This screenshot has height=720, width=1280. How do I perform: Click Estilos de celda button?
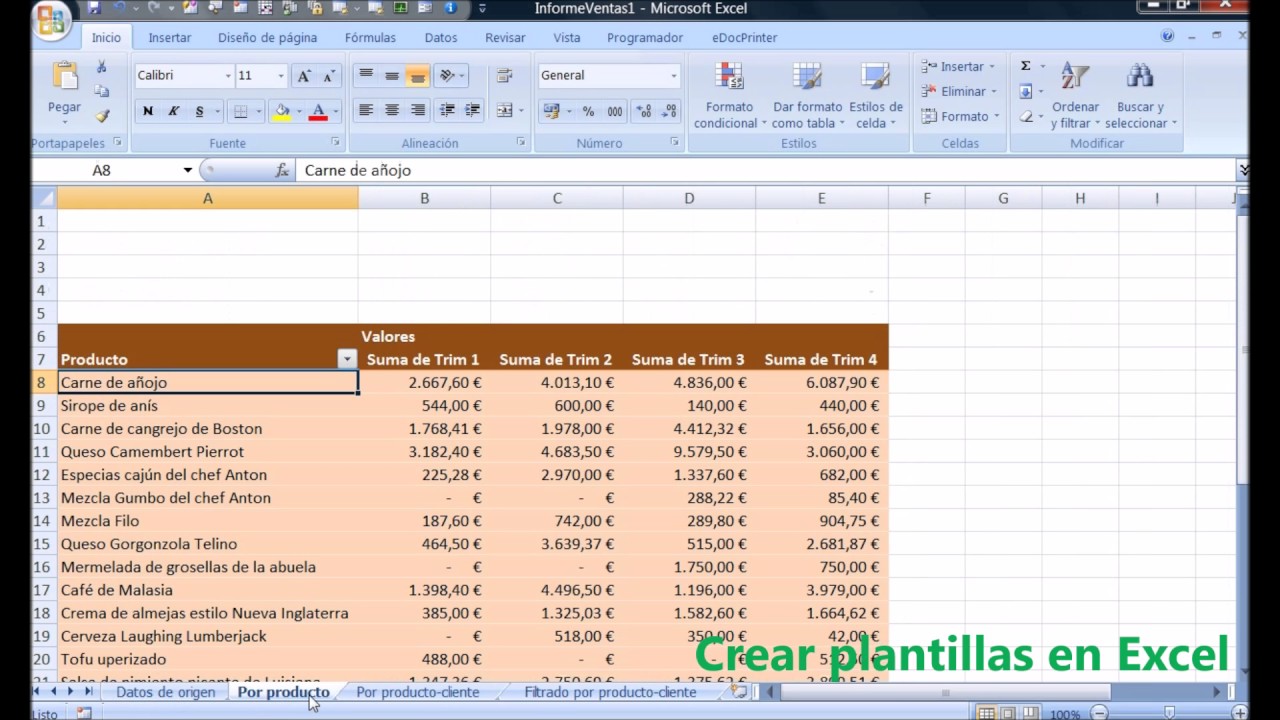click(x=876, y=97)
